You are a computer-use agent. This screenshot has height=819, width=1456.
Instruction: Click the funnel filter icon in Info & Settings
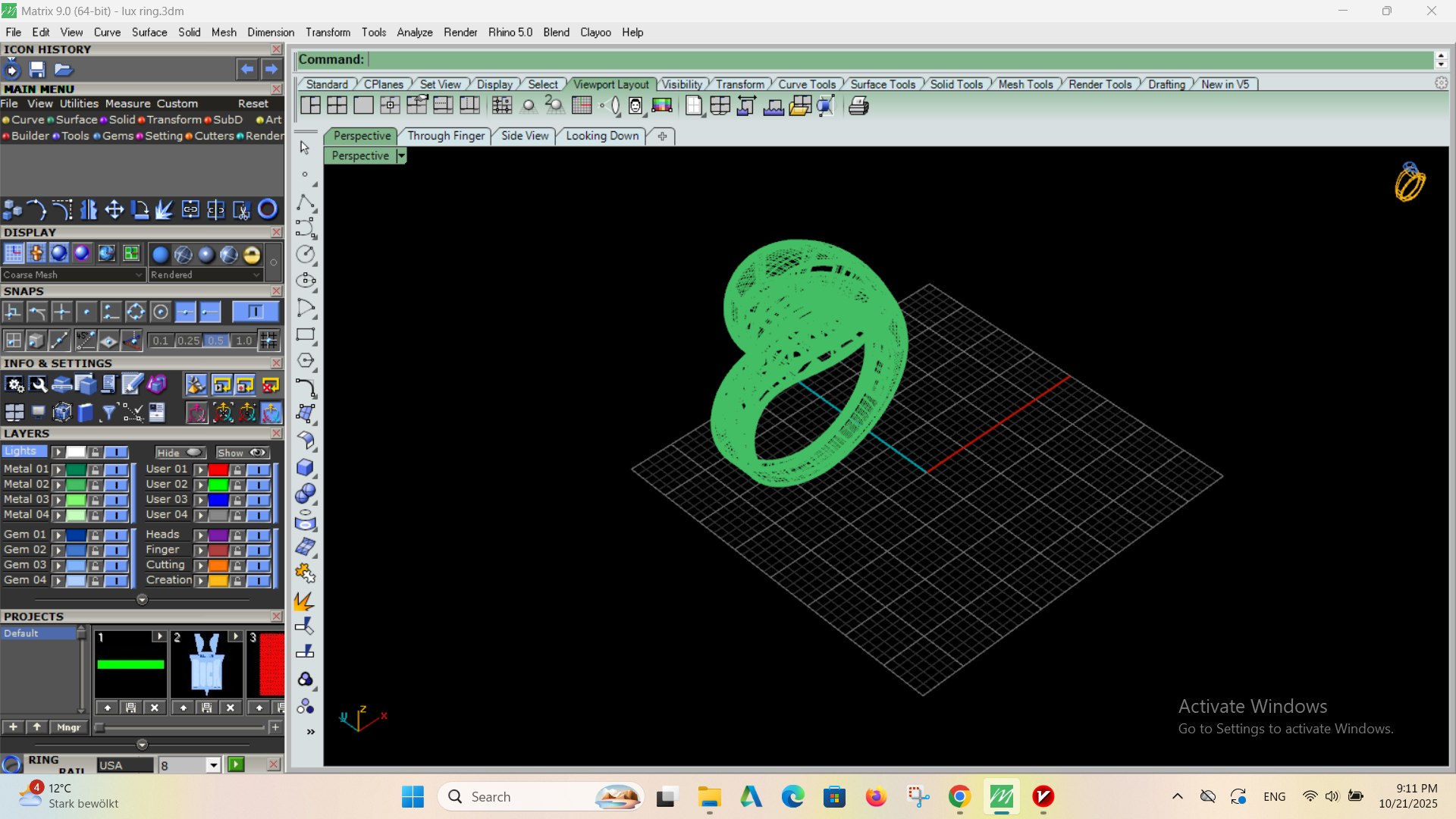(108, 413)
